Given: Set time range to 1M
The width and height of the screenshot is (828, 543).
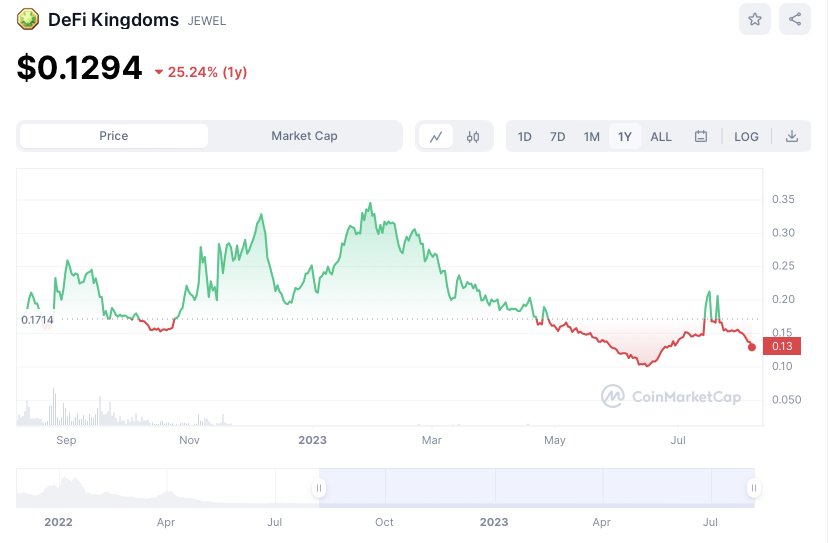Looking at the screenshot, I should 591,137.
